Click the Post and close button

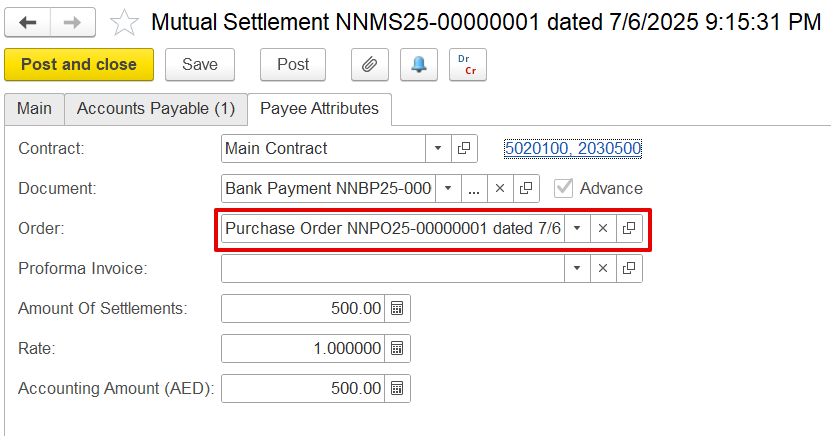tap(79, 65)
